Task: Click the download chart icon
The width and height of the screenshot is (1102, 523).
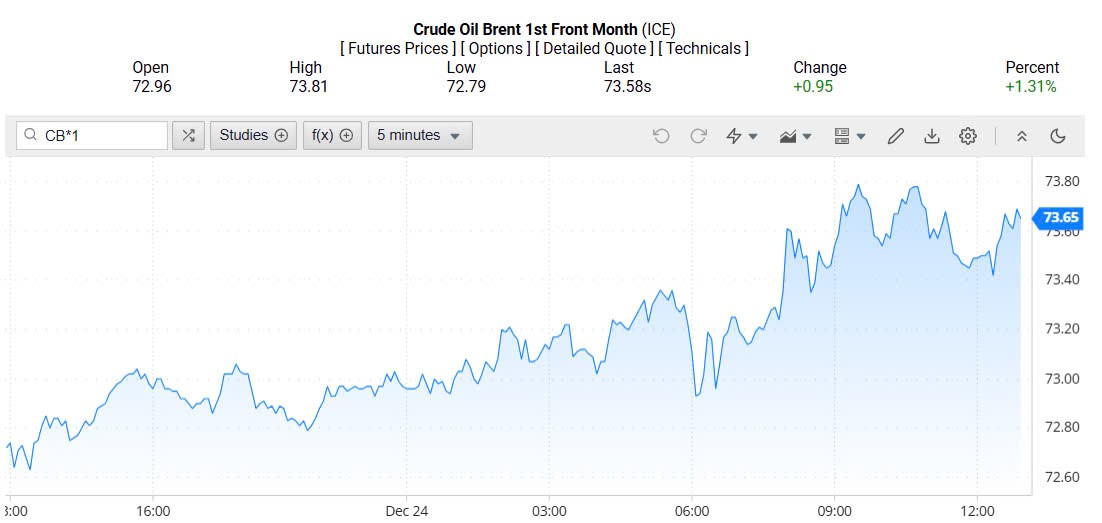Action: click(932, 136)
